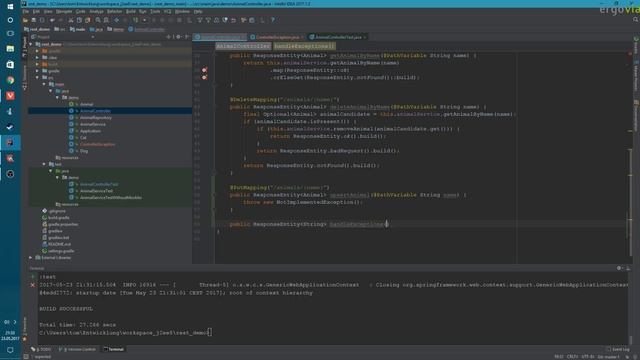The width and height of the screenshot is (640, 360).
Task: Click the Find magnifier toolbar icon
Action: pos(98,20)
